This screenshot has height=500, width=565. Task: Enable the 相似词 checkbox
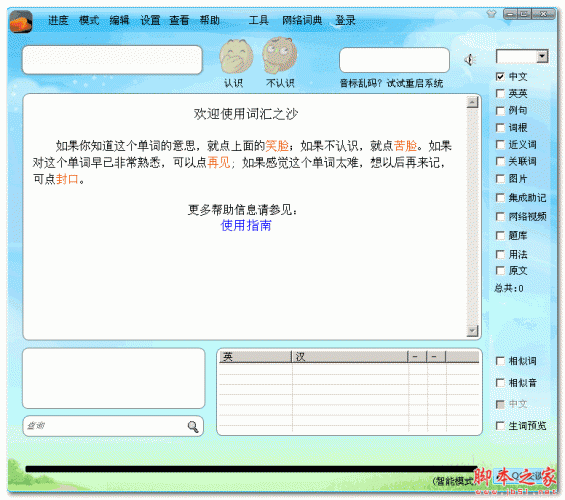[x=500, y=361]
